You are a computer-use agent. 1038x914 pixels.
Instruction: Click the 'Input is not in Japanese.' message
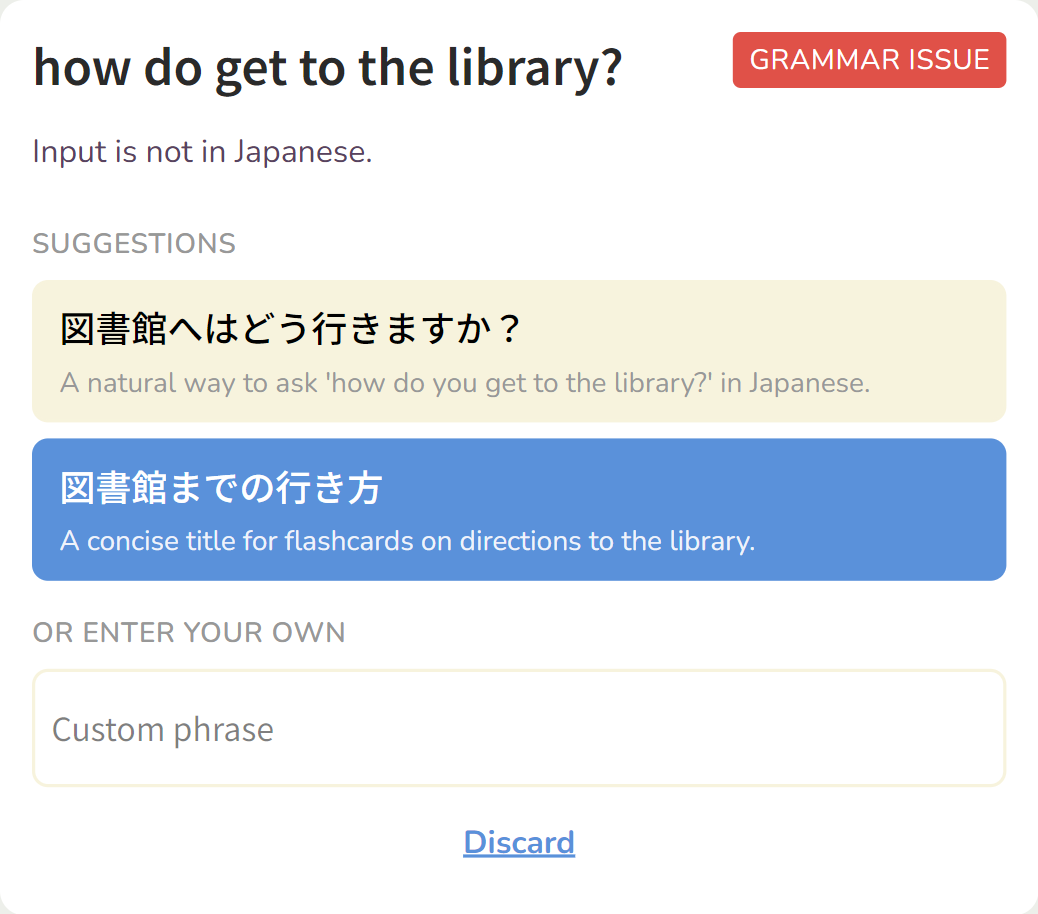[x=202, y=152]
